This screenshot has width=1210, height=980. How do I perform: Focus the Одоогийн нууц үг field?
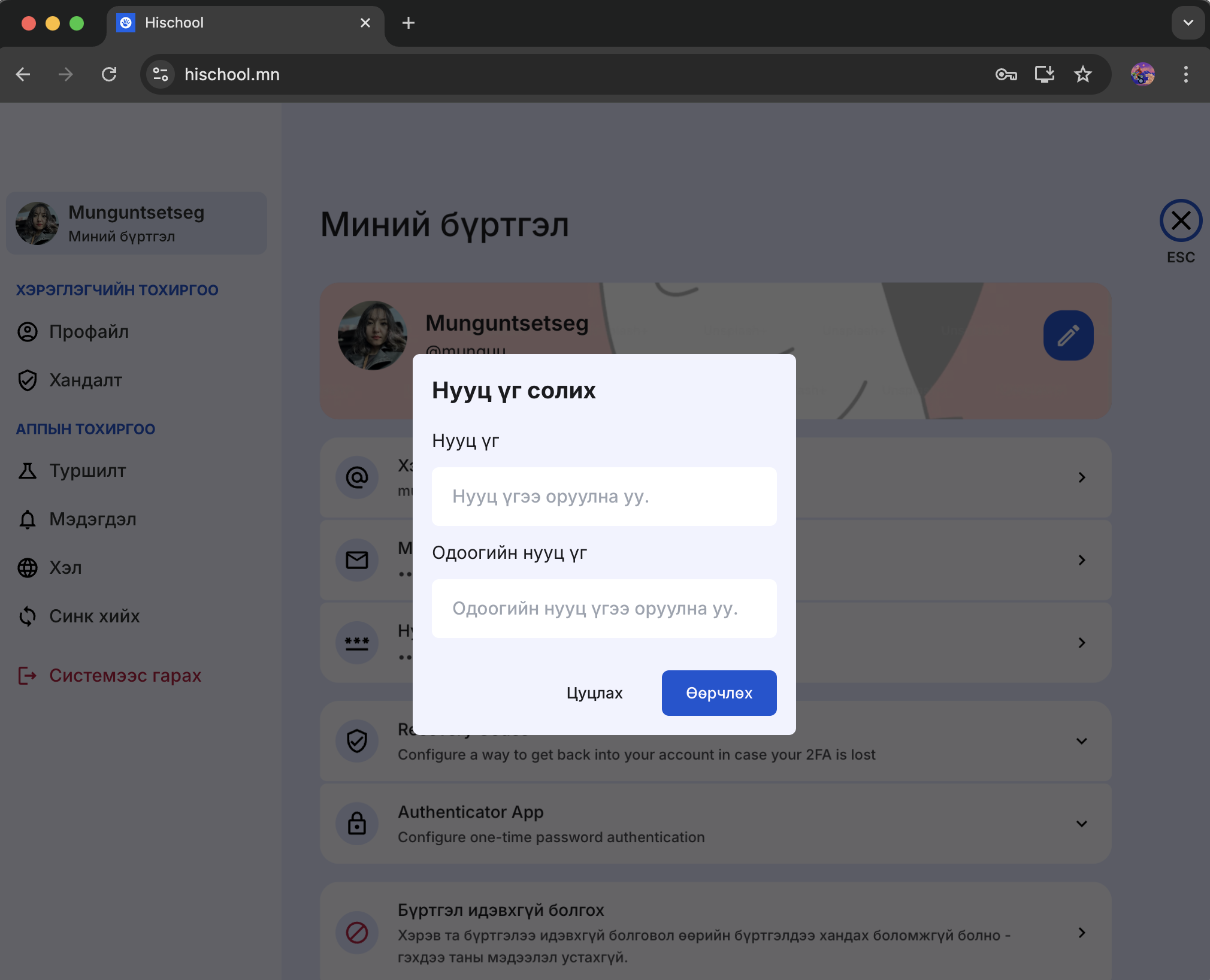pyautogui.click(x=604, y=609)
